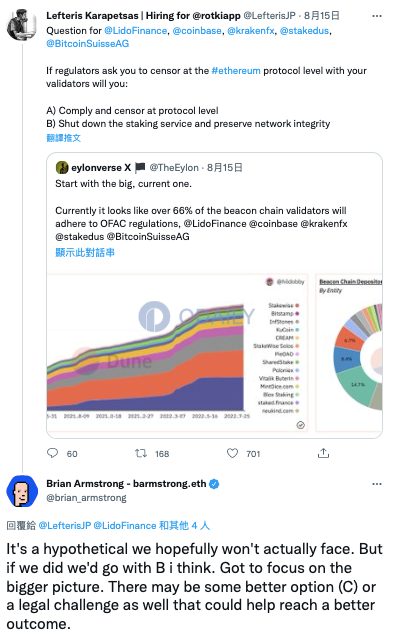
Task: Like the tweet with heart icon
Action: [x=232, y=453]
